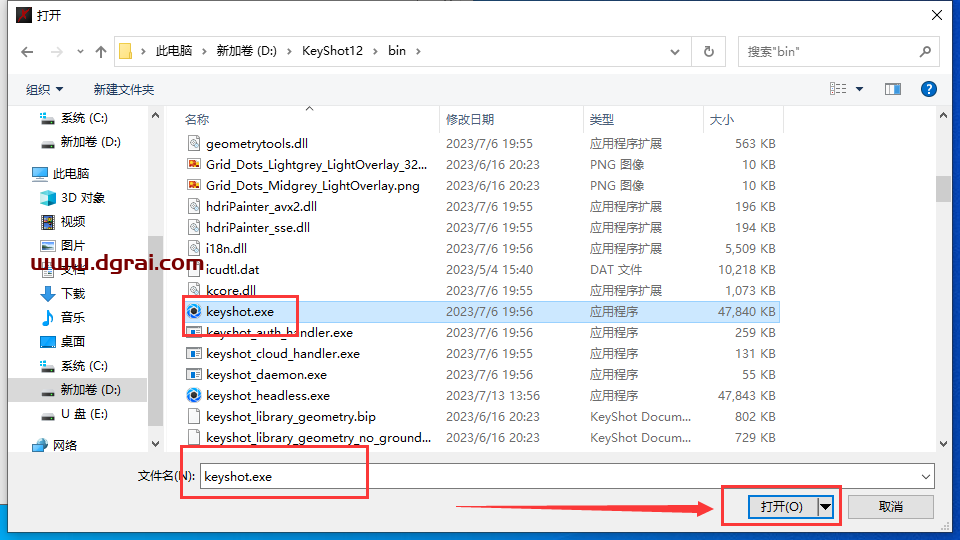The width and height of the screenshot is (960, 540).
Task: Click keyshot_cloud_handler.exe icon
Action: [x=194, y=353]
